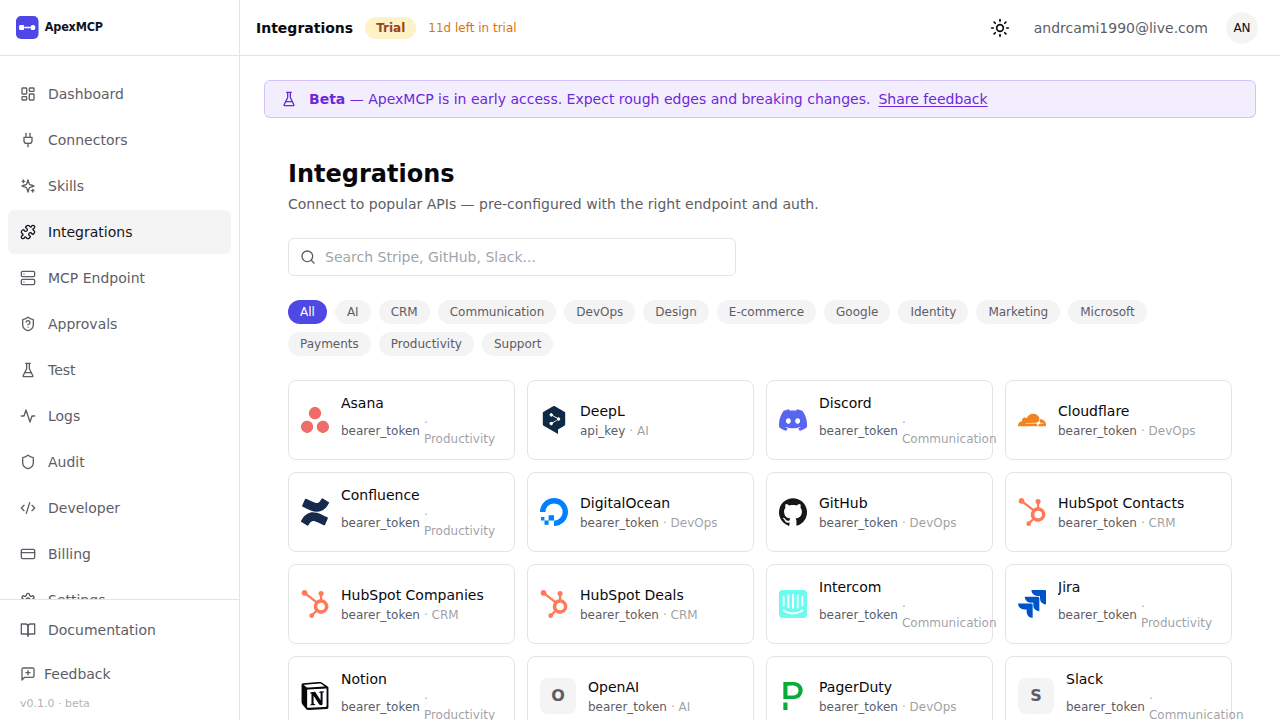
Task: Click the DigitalOcean logo icon
Action: [x=554, y=512]
